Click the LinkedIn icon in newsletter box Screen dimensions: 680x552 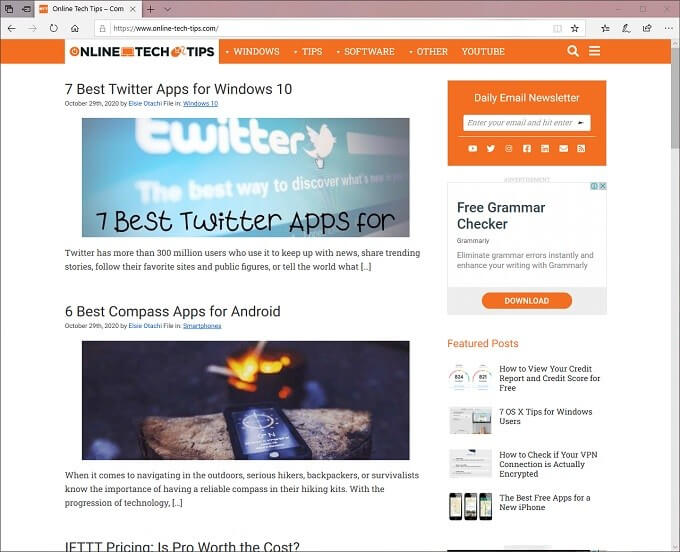pos(545,149)
